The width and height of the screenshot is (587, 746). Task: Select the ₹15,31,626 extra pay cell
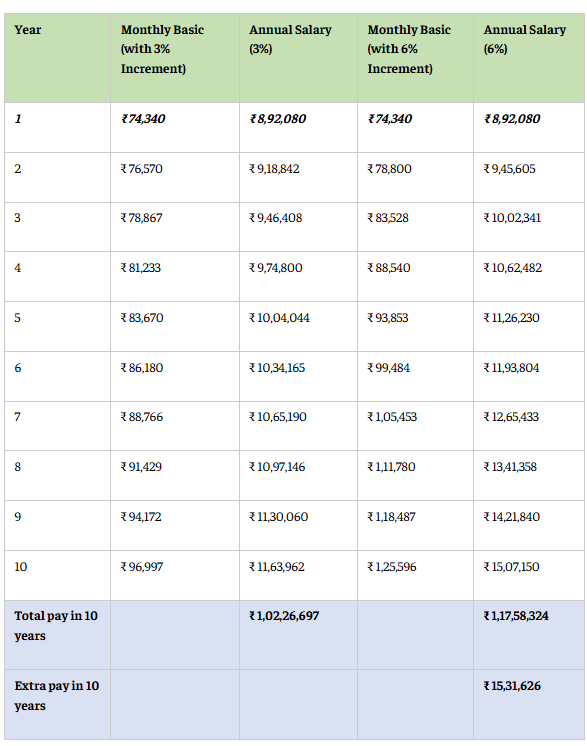(x=512, y=686)
